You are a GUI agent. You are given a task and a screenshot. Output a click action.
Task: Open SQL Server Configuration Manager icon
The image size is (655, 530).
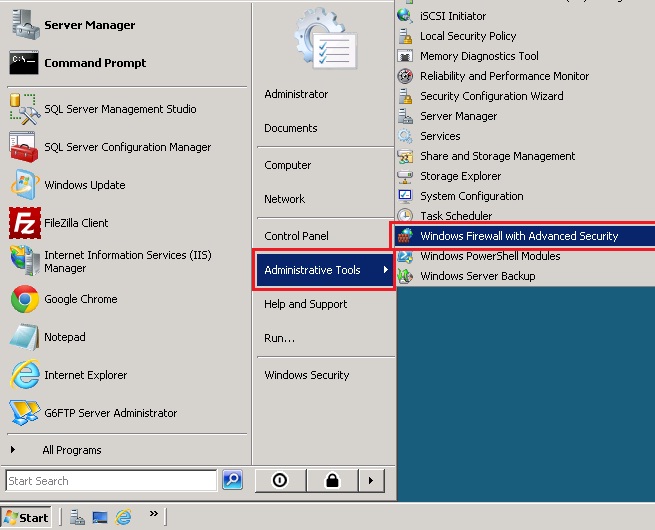(24, 147)
